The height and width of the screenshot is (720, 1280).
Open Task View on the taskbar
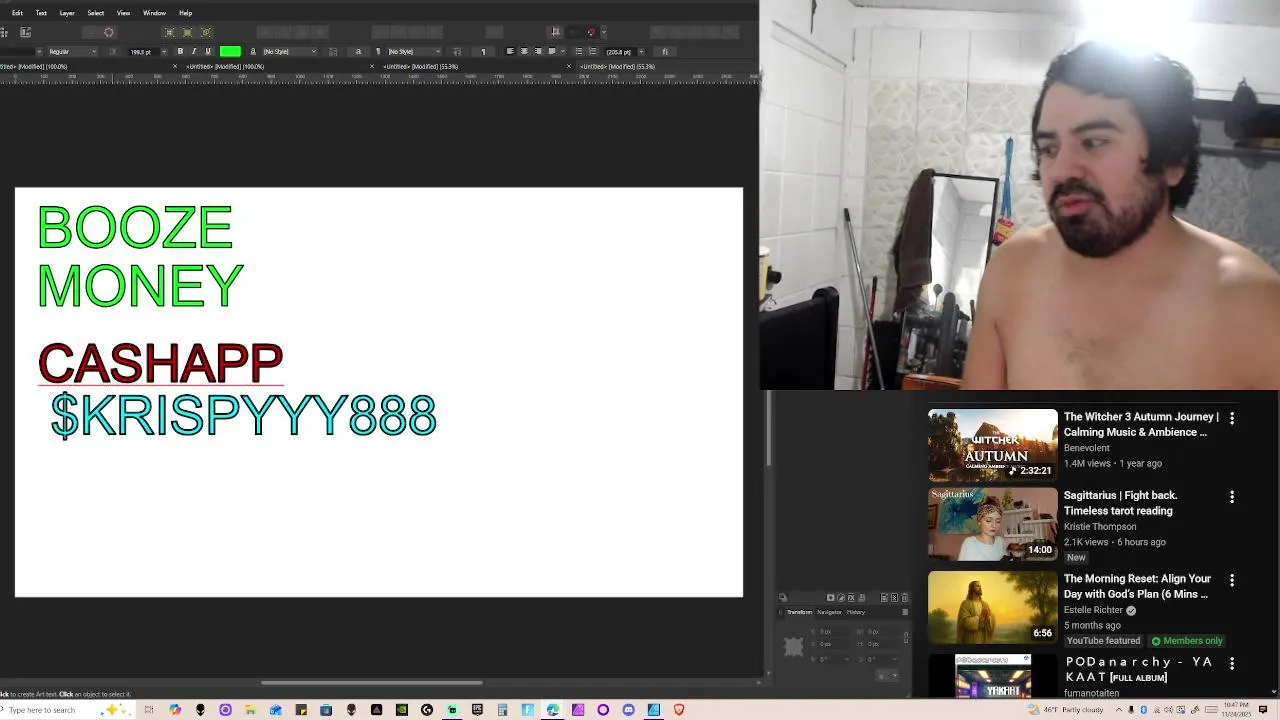149,710
